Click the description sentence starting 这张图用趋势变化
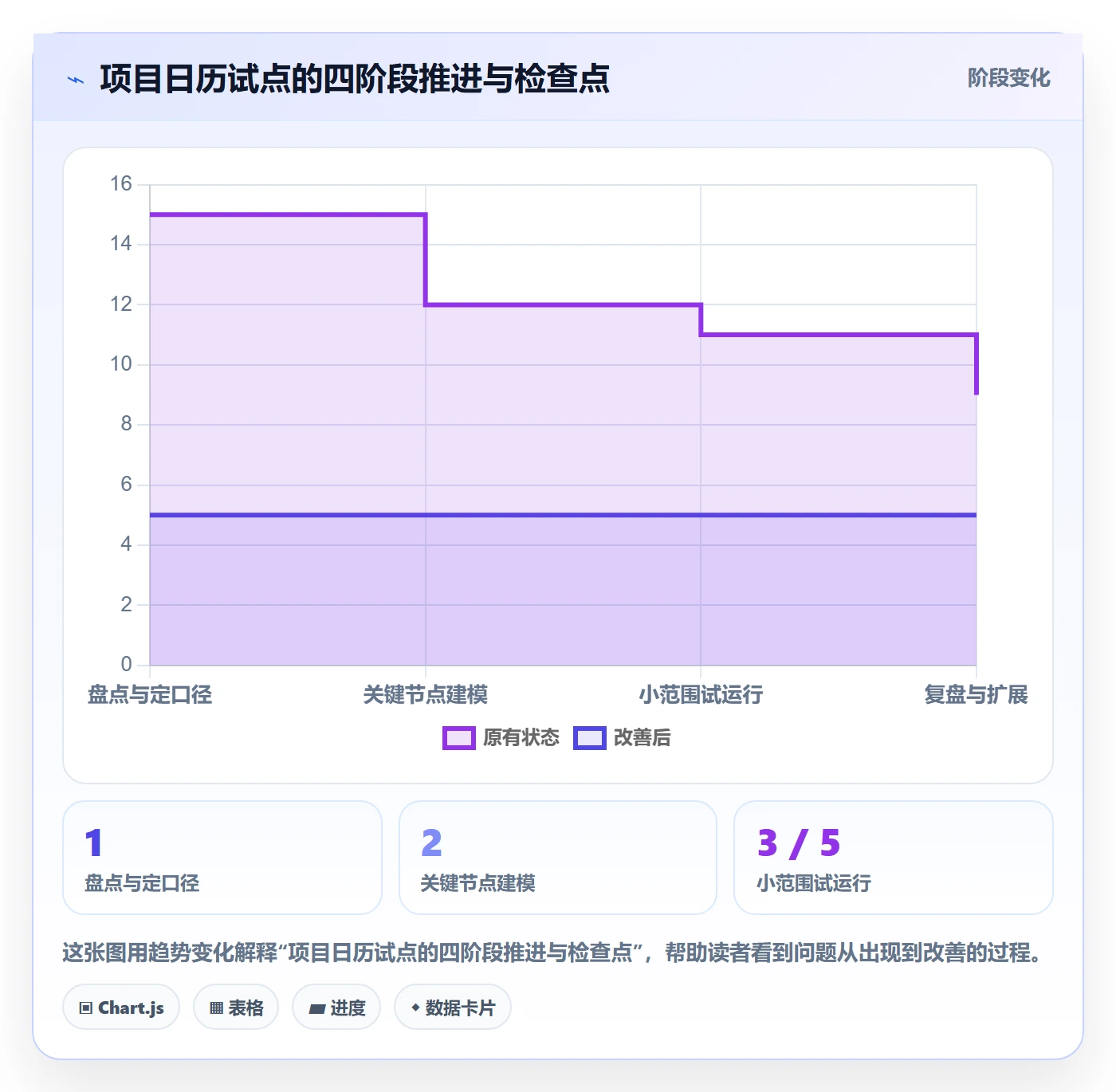Viewport: 1116px width, 1092px height. (552, 953)
